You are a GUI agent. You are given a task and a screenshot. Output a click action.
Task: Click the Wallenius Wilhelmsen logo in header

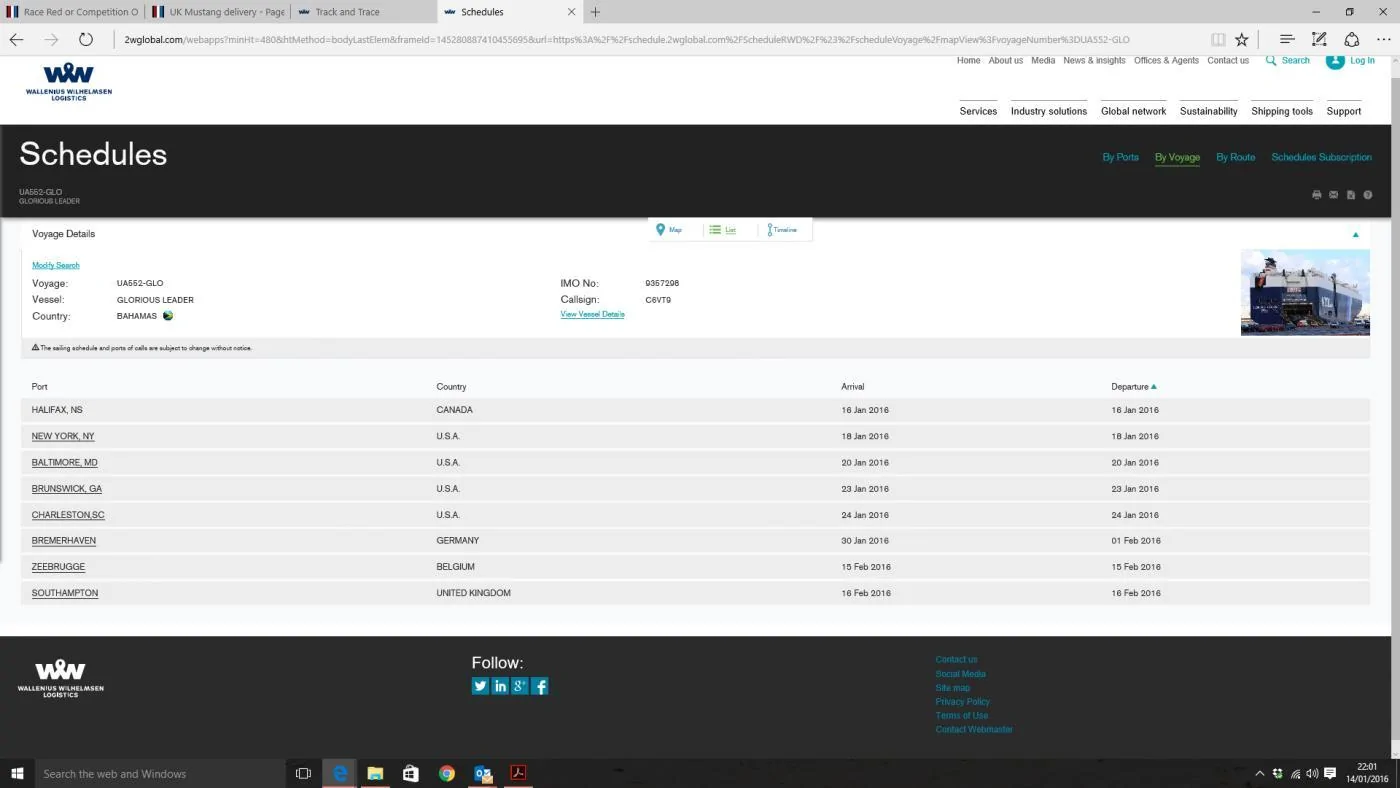click(69, 81)
